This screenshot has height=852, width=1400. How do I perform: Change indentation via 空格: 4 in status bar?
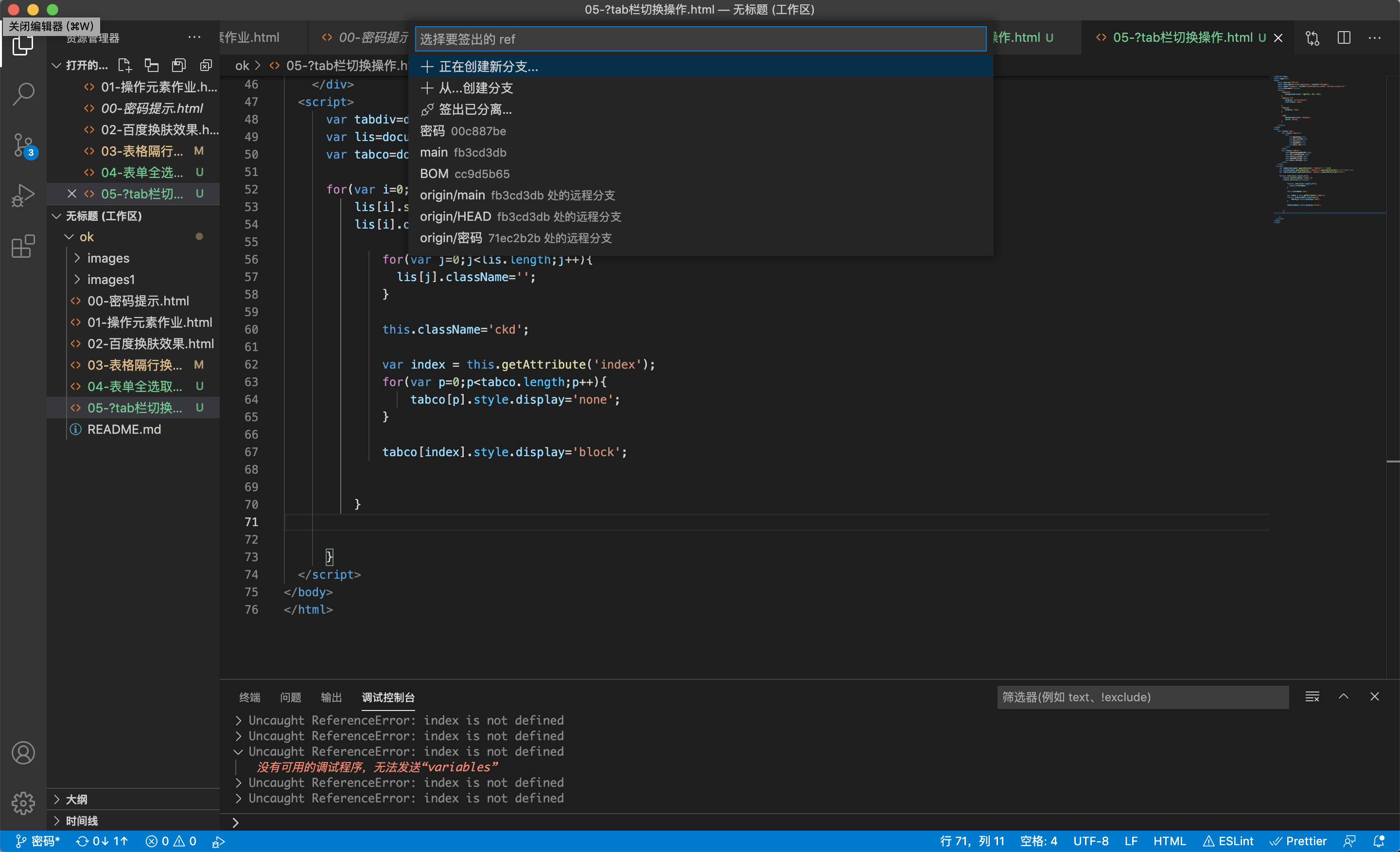tap(1038, 841)
